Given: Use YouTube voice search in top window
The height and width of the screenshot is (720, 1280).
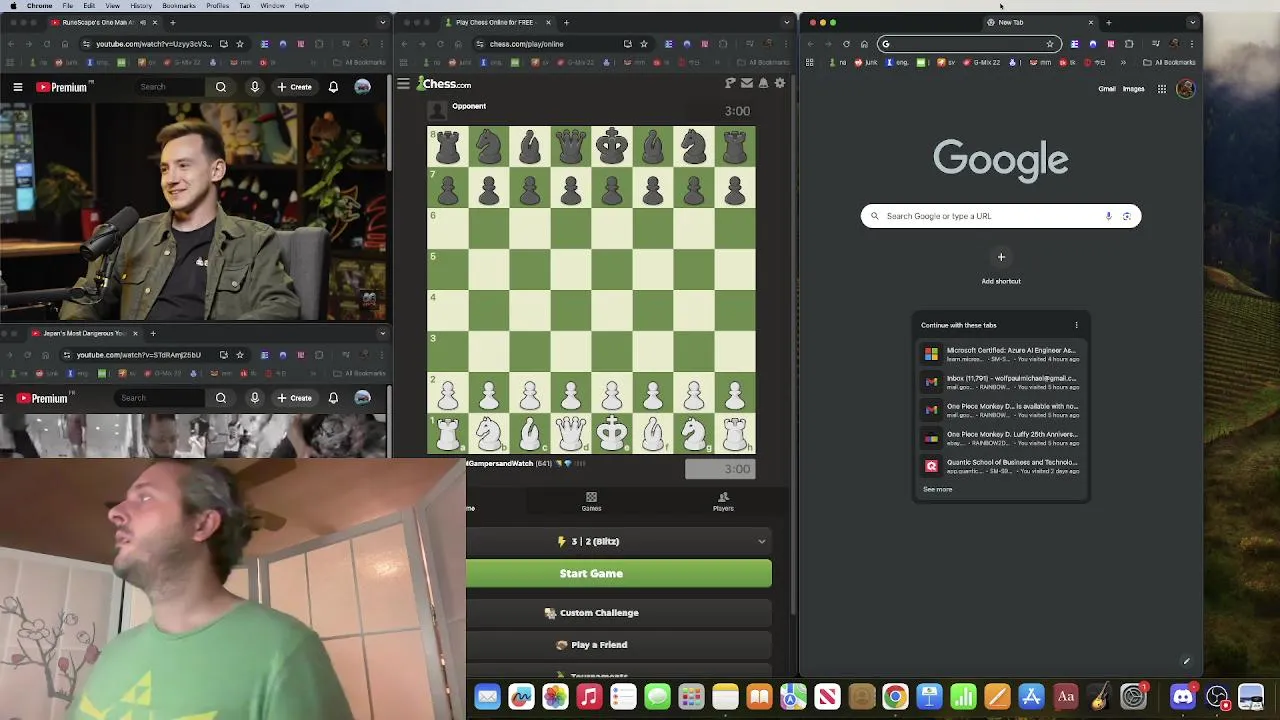Looking at the screenshot, I should 255,87.
